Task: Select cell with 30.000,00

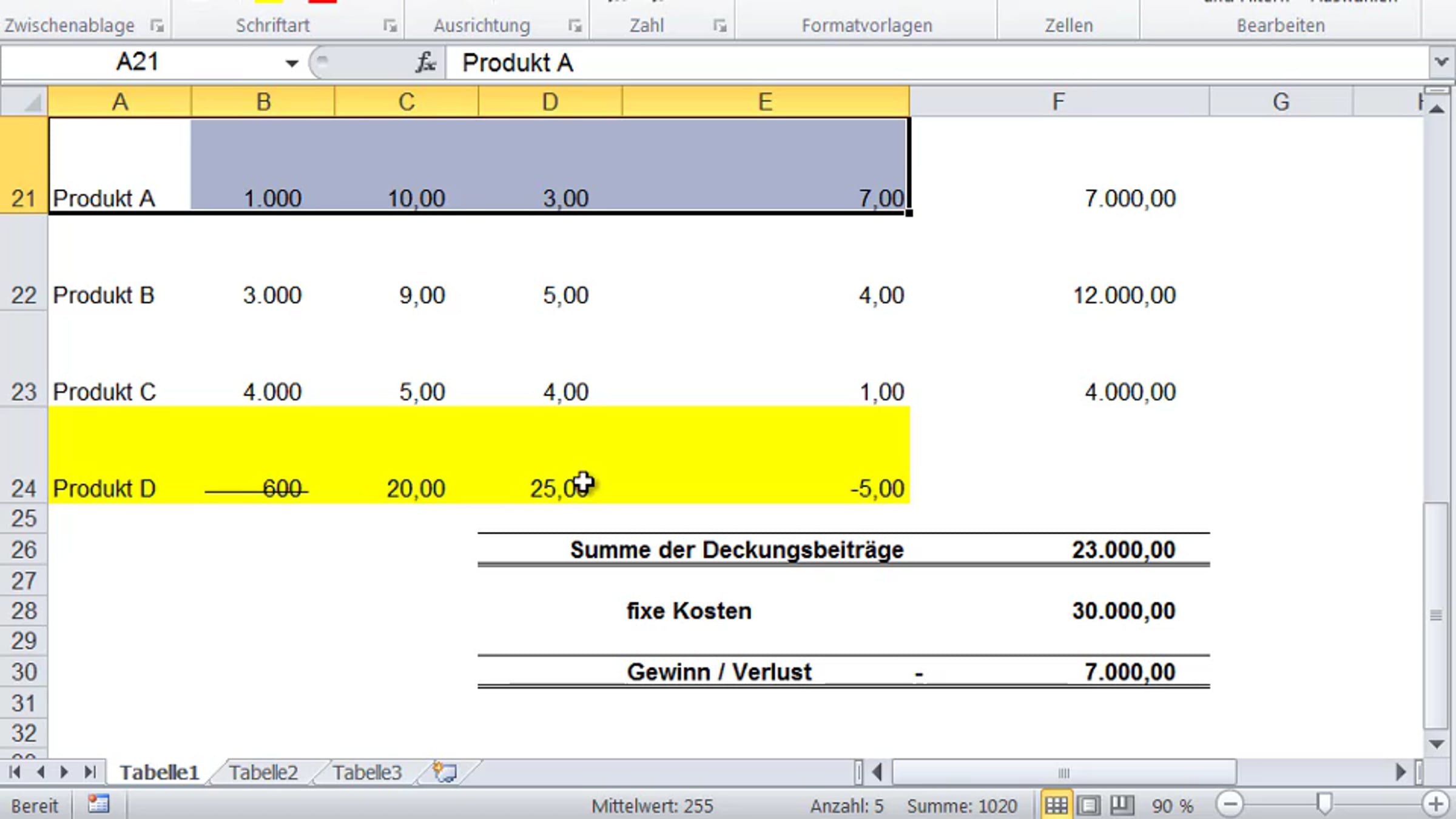Action: (x=1059, y=610)
